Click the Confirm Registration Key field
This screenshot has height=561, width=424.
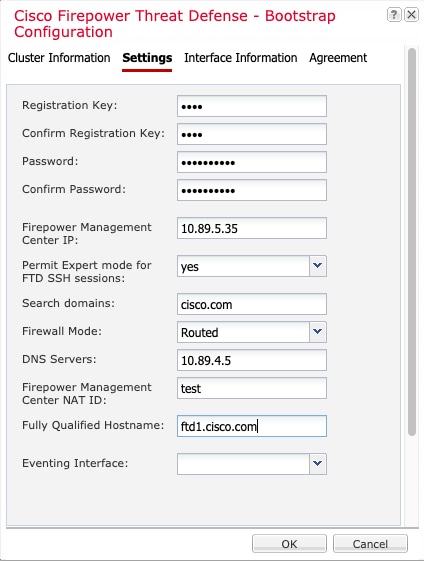[x=252, y=134]
